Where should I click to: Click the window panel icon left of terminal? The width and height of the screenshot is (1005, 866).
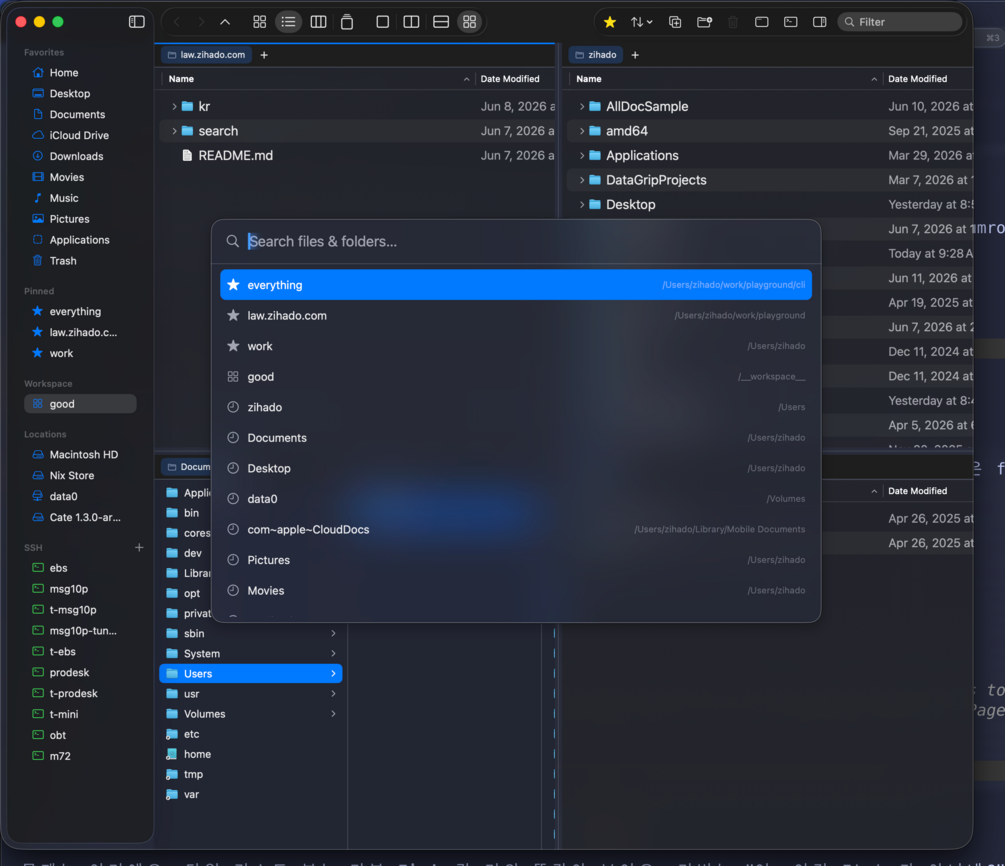(x=761, y=22)
